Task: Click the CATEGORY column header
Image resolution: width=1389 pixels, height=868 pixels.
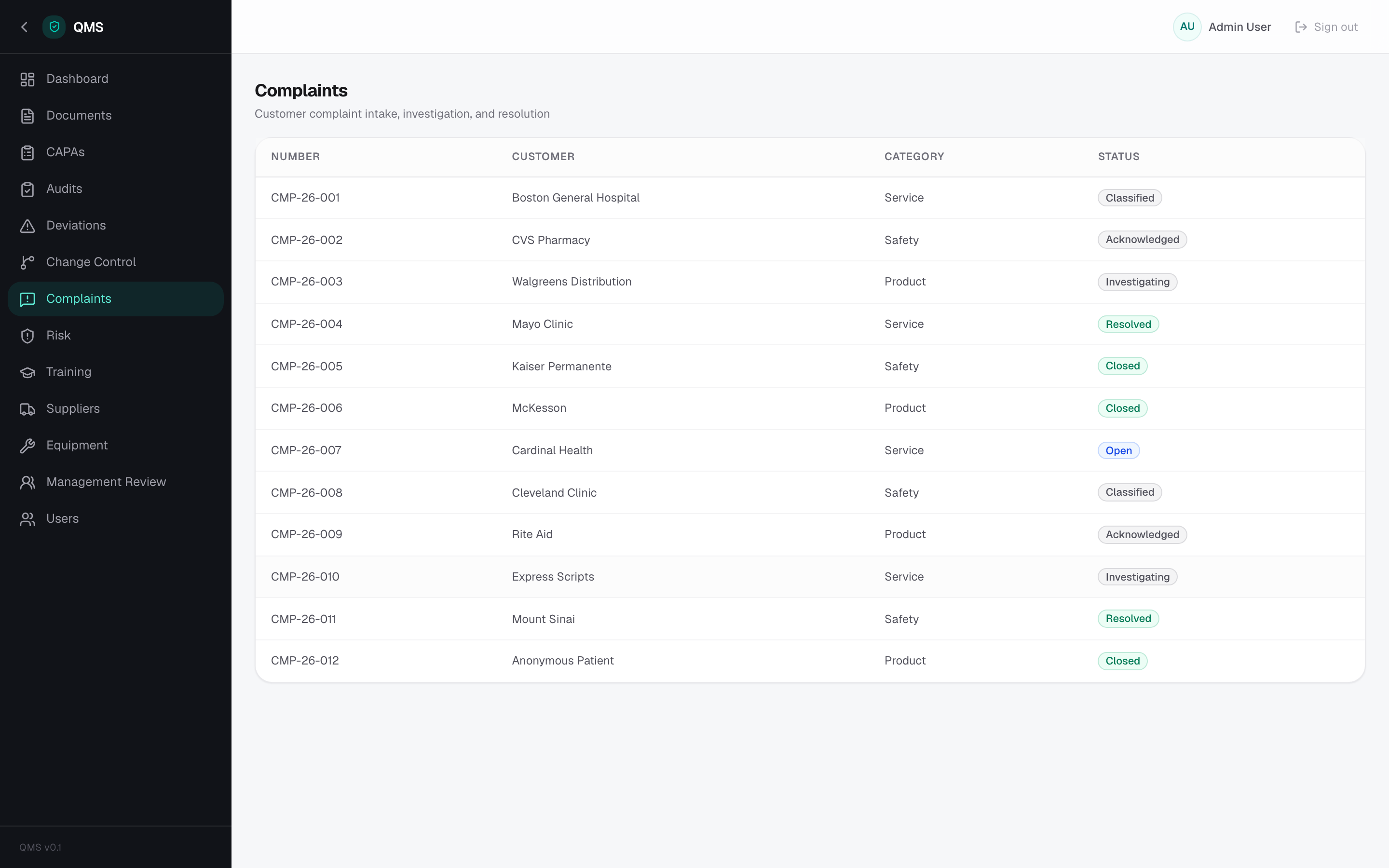Action: [x=914, y=157]
